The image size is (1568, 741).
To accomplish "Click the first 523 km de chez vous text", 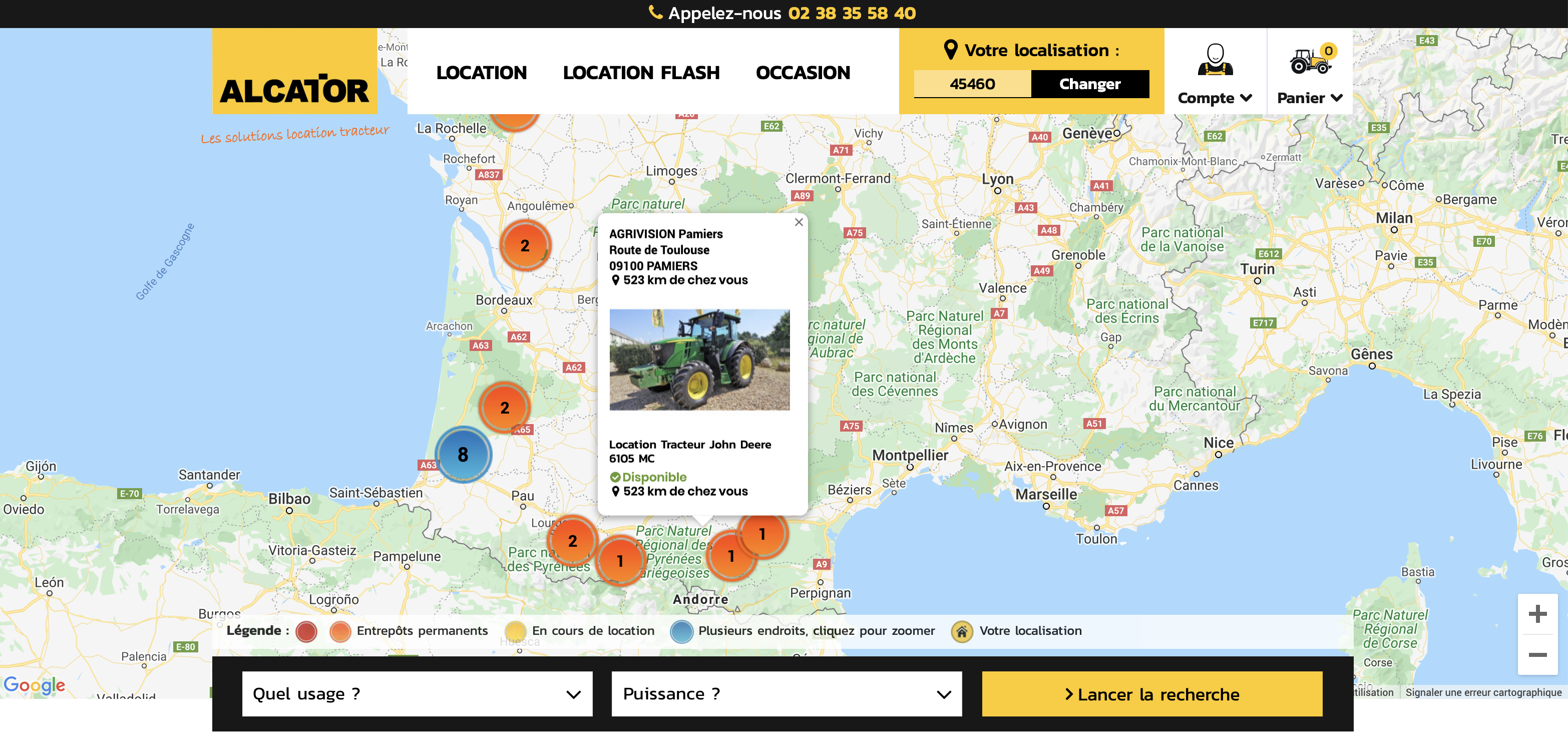I will tap(685, 280).
